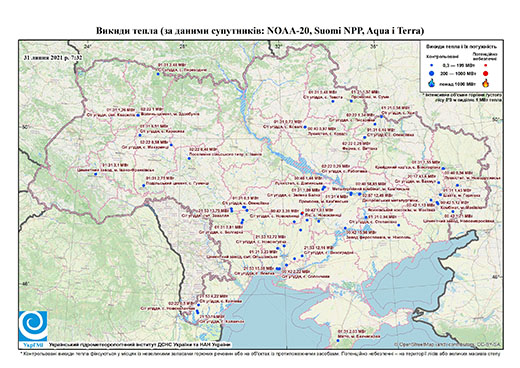Screen dimensions: 520x368
Task: Click the date stamp 31 липня 2021
Action: click(x=53, y=58)
